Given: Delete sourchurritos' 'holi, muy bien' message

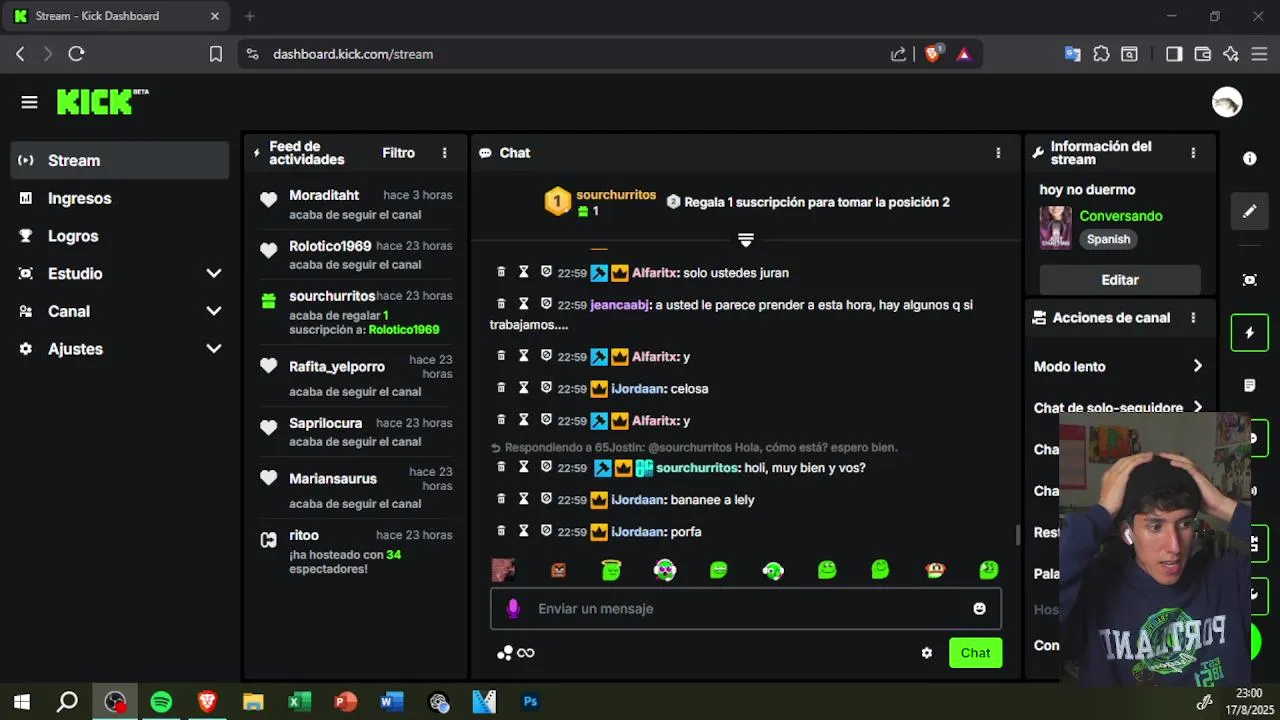Looking at the screenshot, I should coord(502,467).
